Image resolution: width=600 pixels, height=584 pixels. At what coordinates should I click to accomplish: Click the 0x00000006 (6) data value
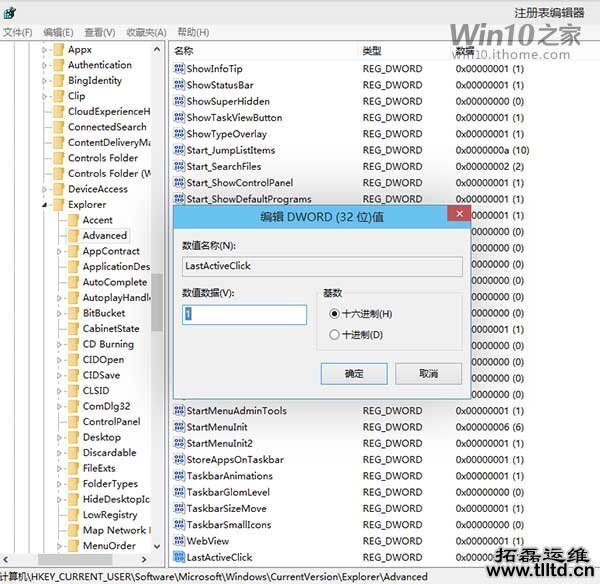click(489, 427)
